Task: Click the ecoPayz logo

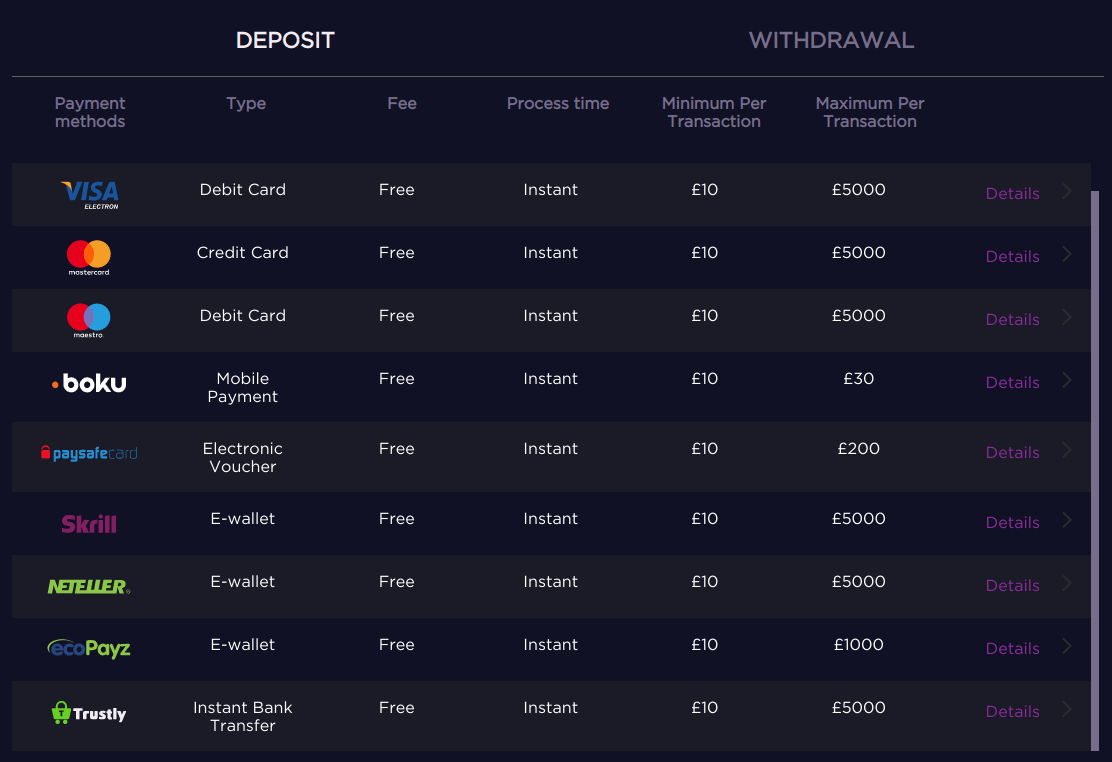Action: (89, 648)
